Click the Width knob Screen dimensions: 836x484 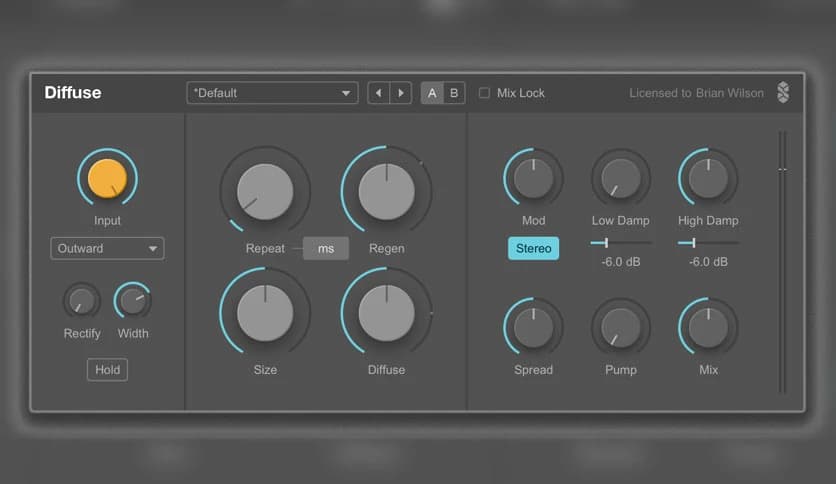click(x=133, y=301)
